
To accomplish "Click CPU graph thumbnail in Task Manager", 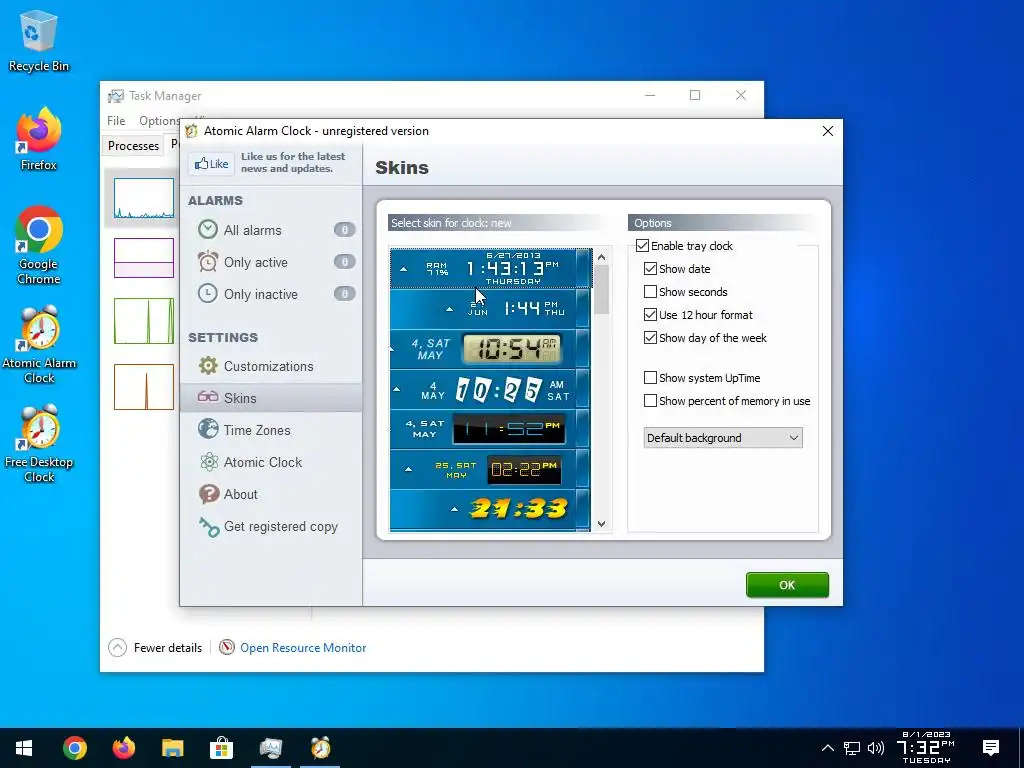I will (x=144, y=198).
